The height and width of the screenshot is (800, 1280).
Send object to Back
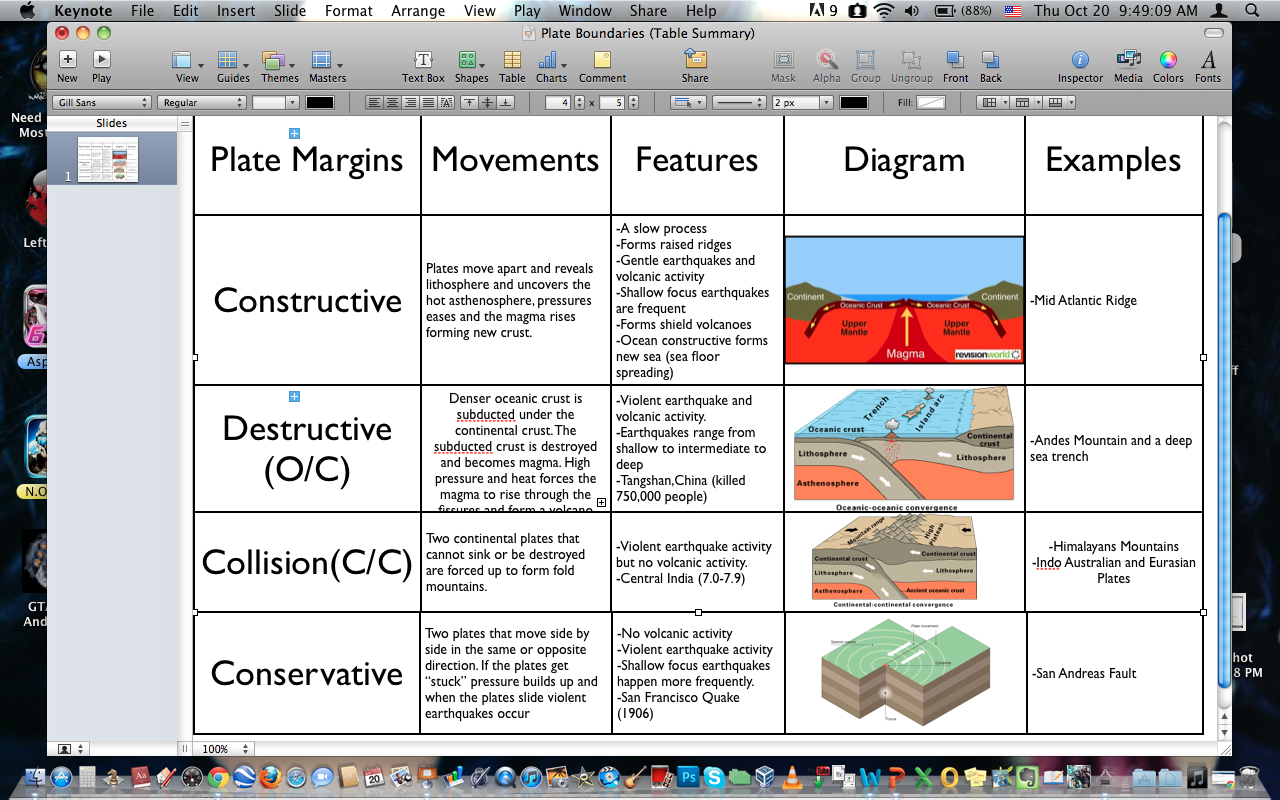click(x=990, y=66)
